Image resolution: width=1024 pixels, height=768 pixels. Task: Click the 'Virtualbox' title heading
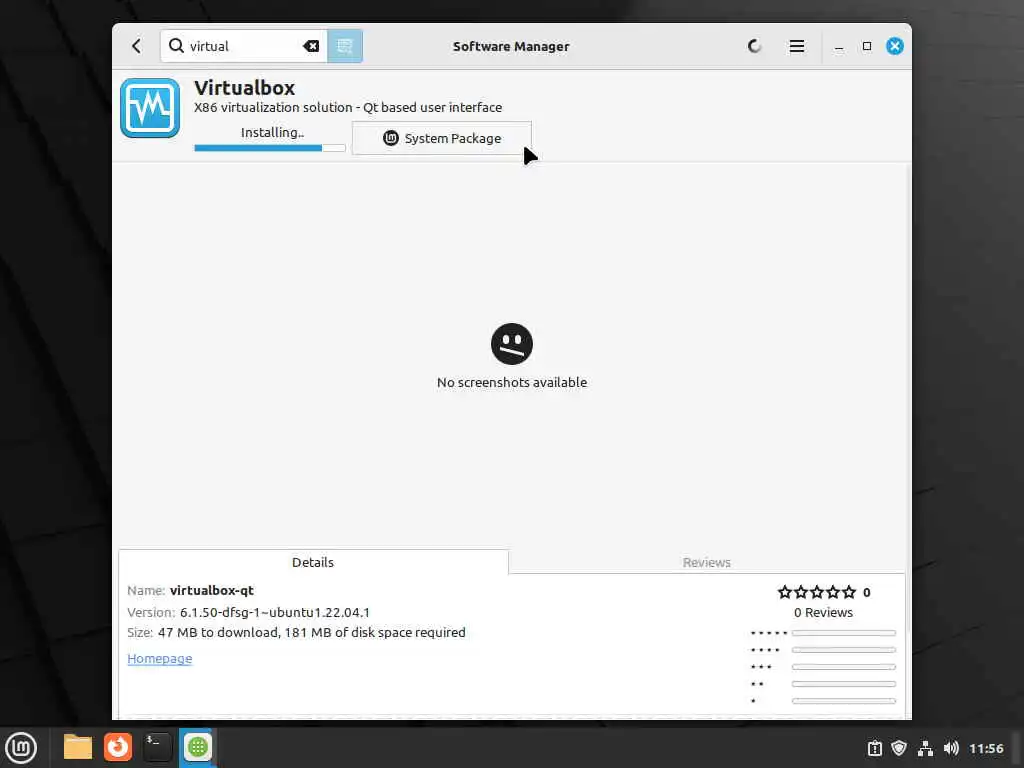(x=245, y=88)
